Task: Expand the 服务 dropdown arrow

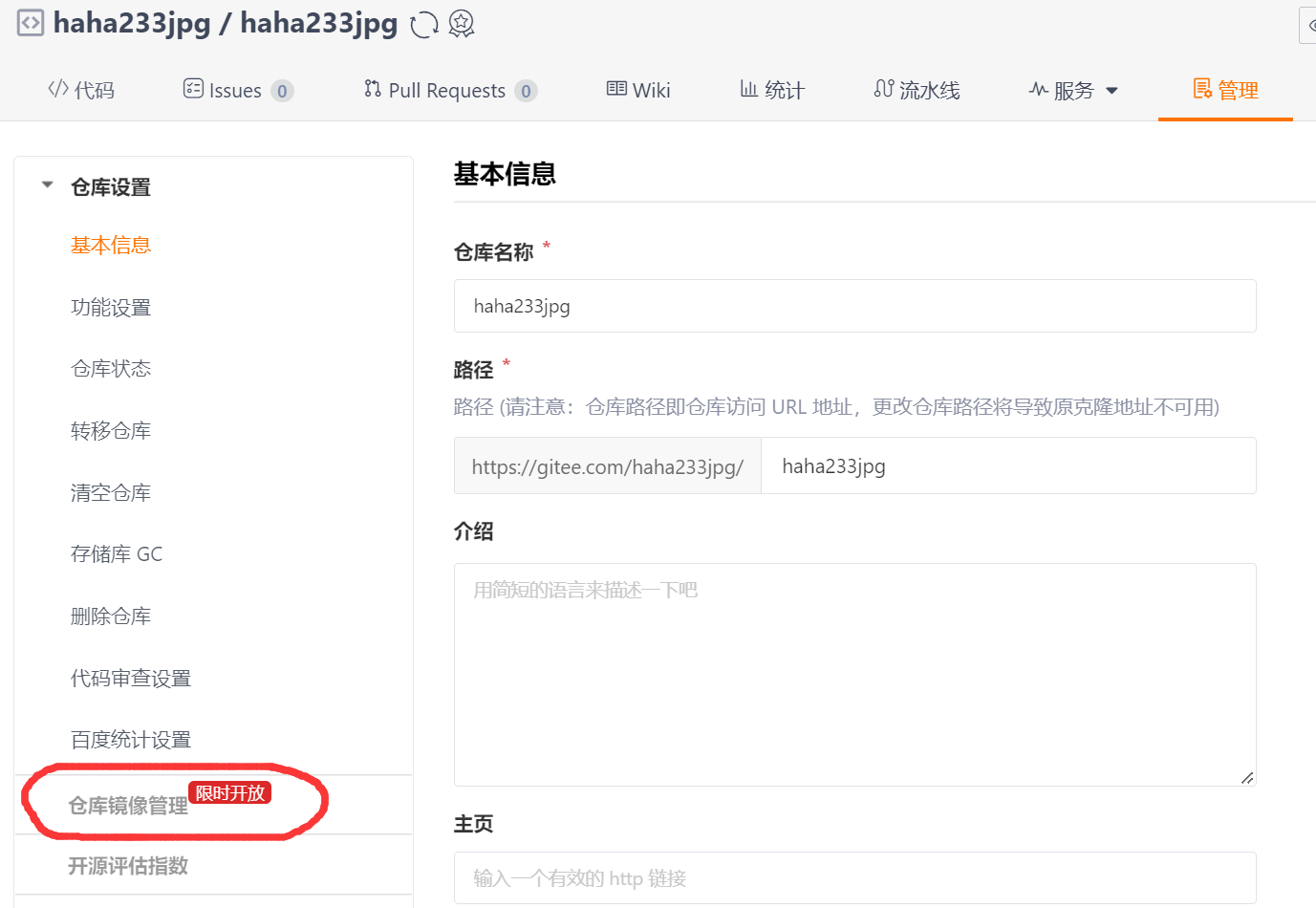Action: click(1111, 91)
